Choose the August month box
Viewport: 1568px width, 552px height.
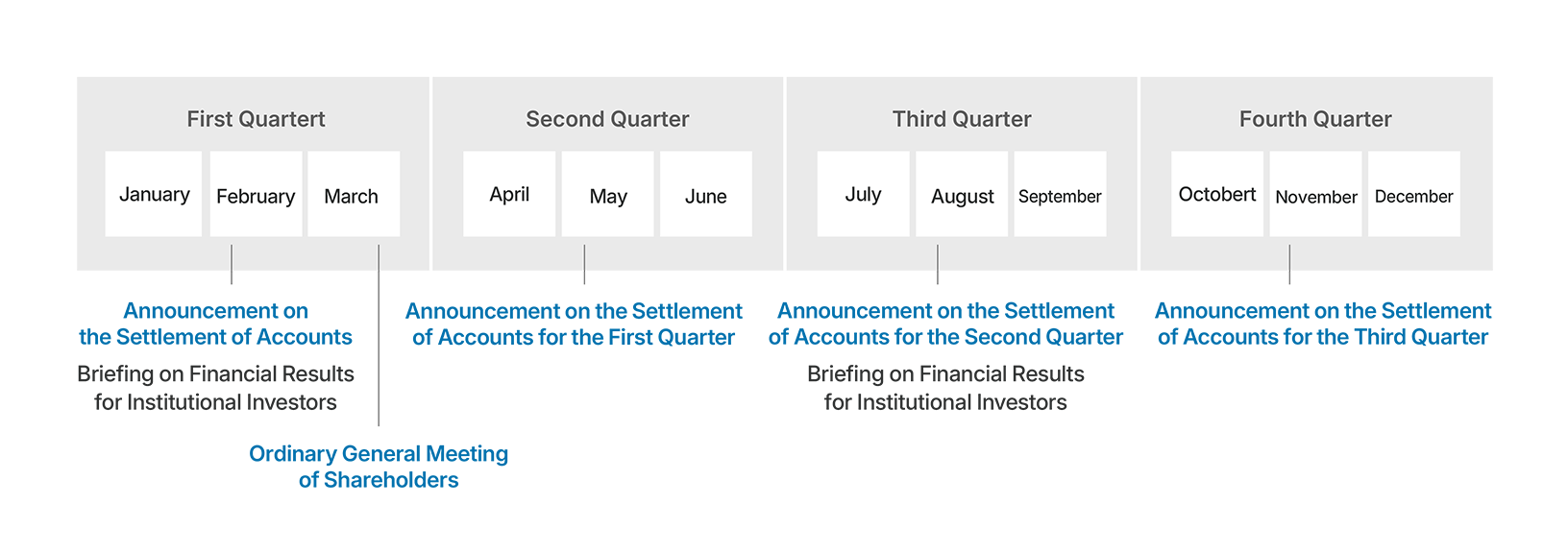pos(962,194)
